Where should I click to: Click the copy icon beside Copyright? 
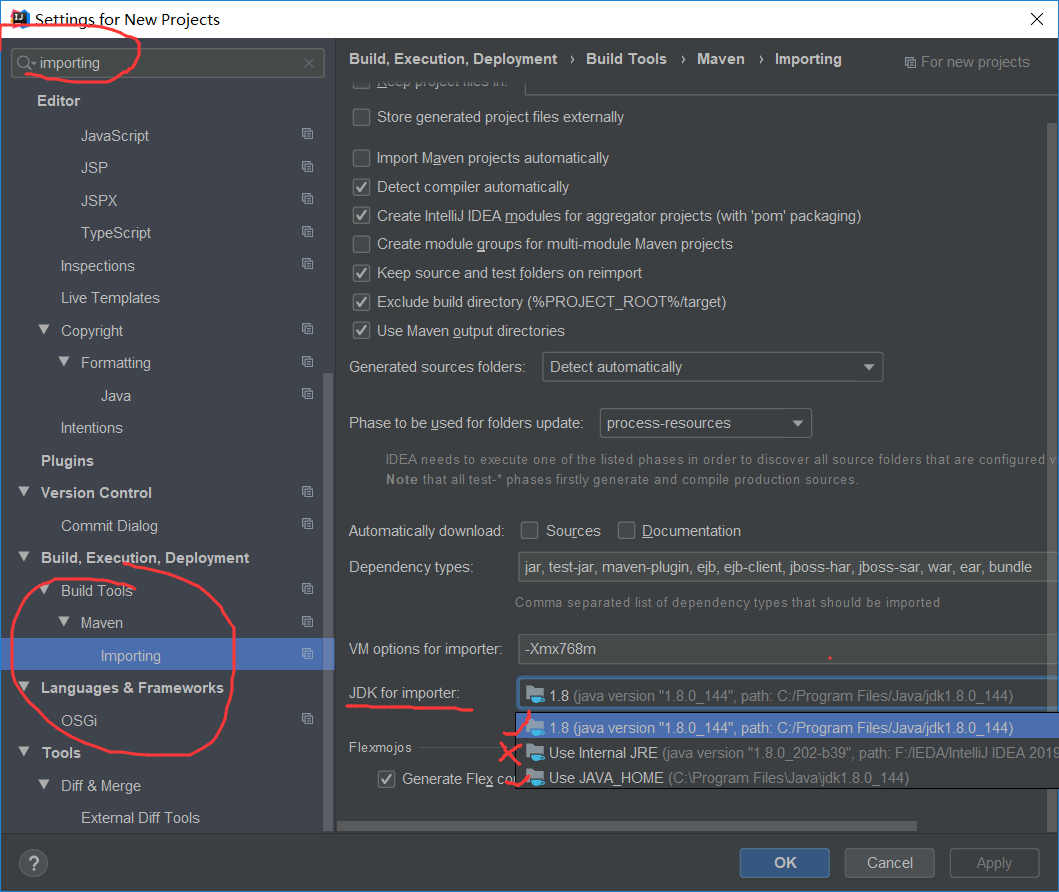click(x=307, y=329)
